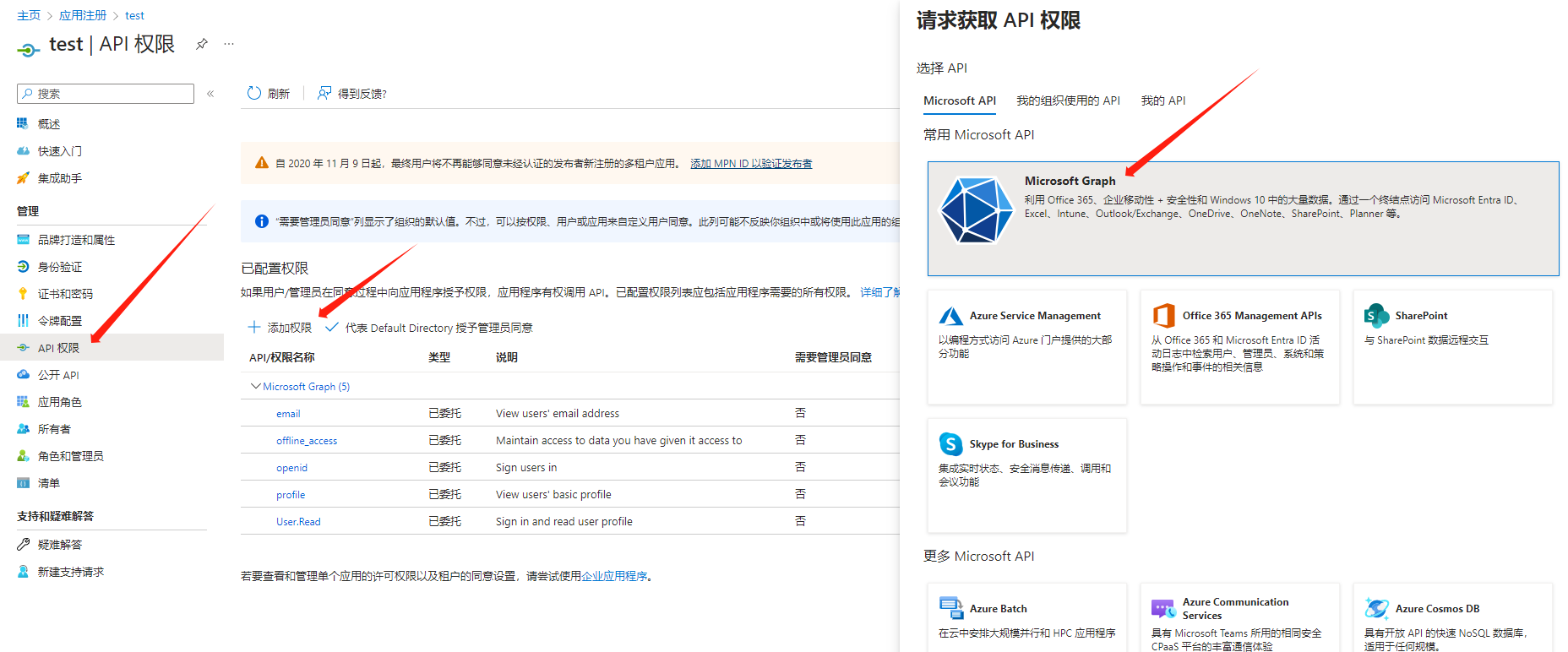This screenshot has width=1568, height=652.
Task: Click Azure Cosmos DB card title
Action: [1437, 609]
